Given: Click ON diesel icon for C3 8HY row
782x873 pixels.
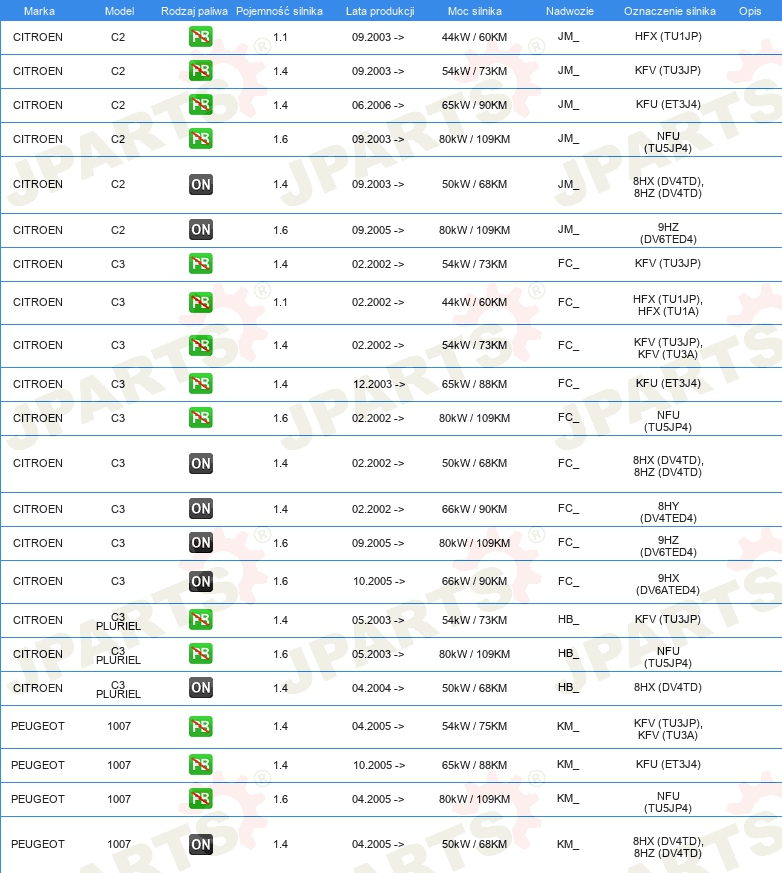Looking at the screenshot, I should (x=200, y=508).
